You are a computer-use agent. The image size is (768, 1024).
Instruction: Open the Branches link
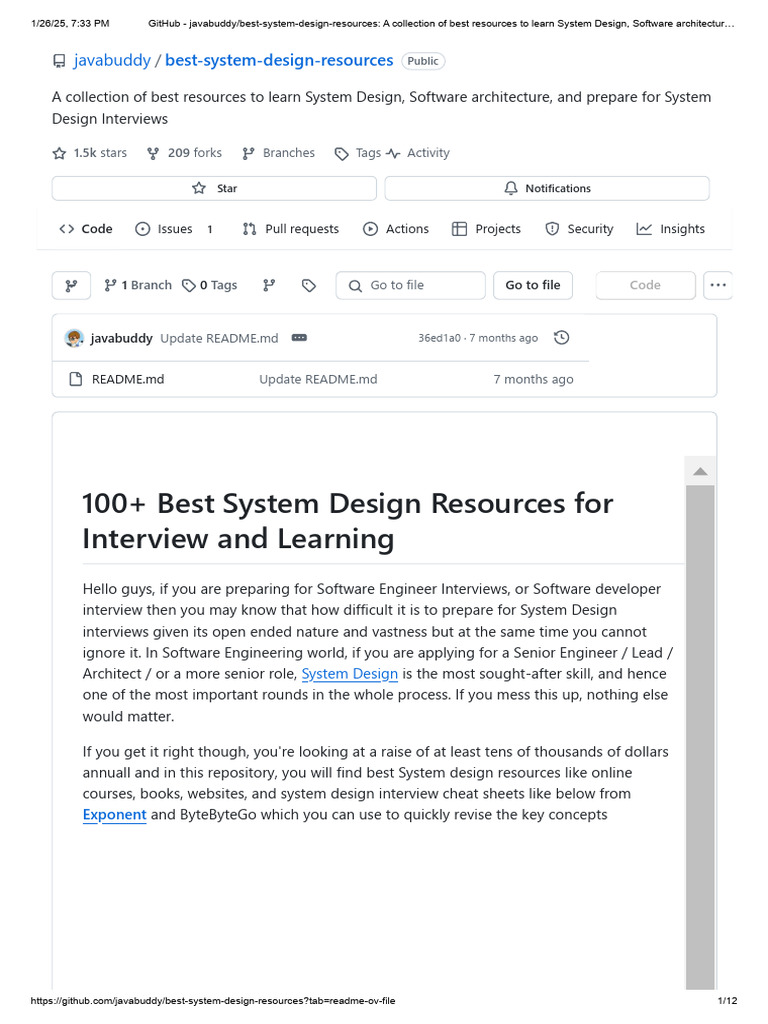[289, 153]
